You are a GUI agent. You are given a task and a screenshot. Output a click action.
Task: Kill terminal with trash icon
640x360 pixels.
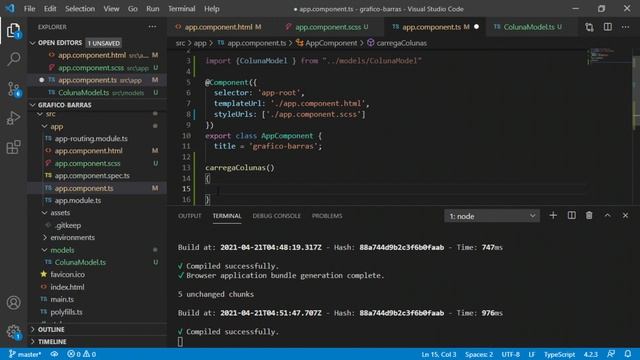[589, 216]
